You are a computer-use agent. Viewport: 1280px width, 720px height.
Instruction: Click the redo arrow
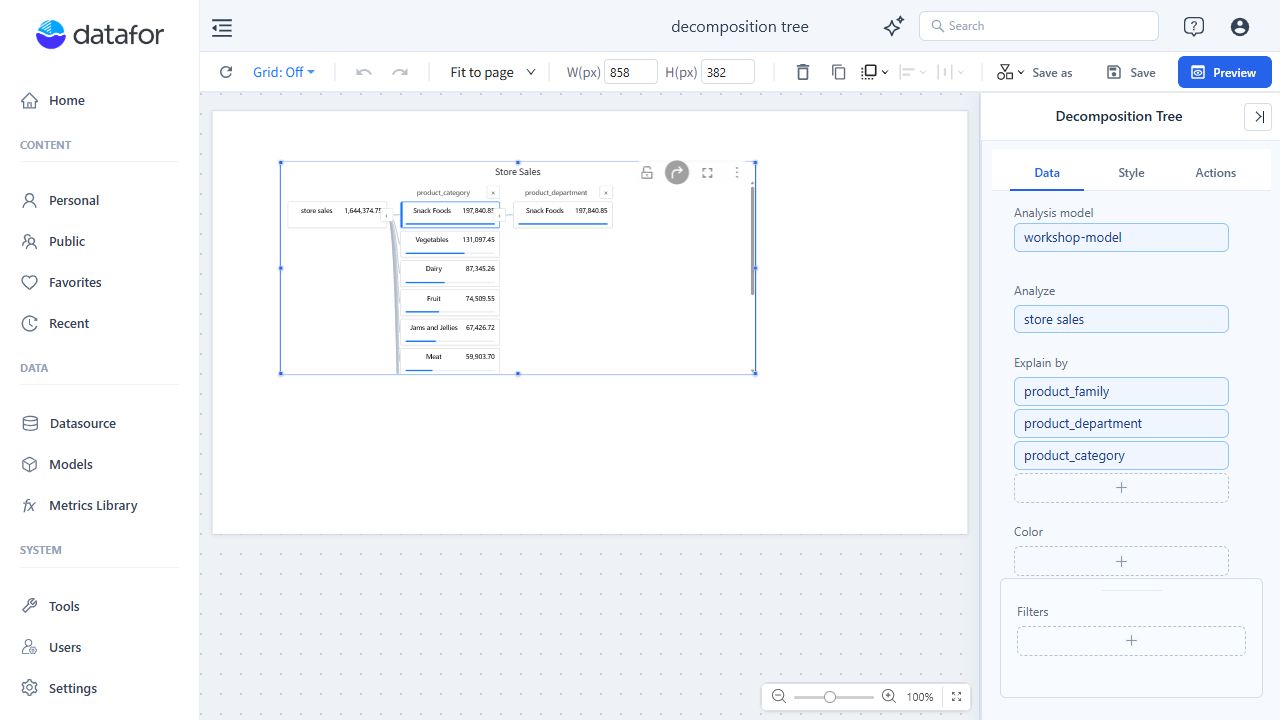[400, 72]
